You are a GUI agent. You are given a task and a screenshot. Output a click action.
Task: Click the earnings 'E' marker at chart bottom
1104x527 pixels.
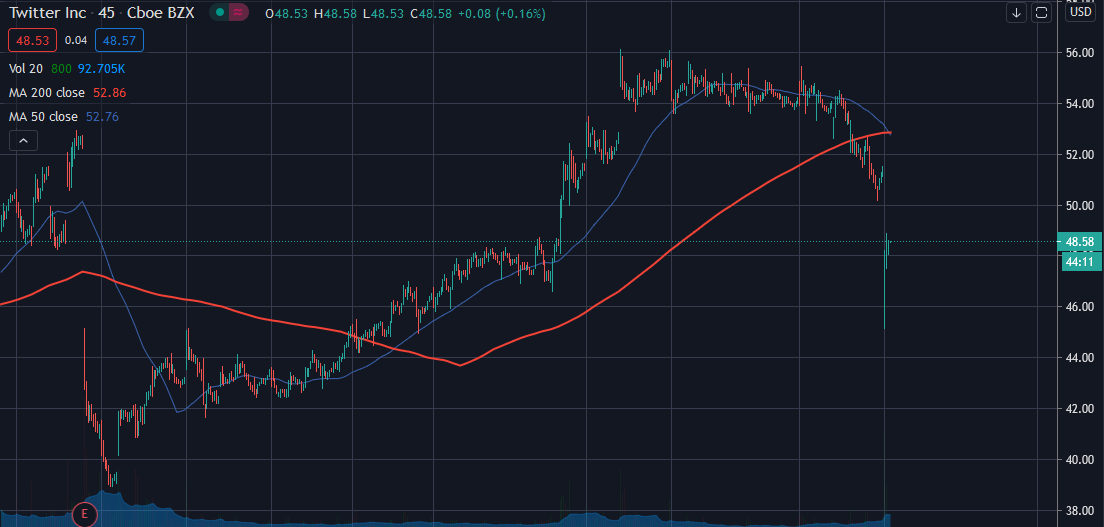(85, 515)
